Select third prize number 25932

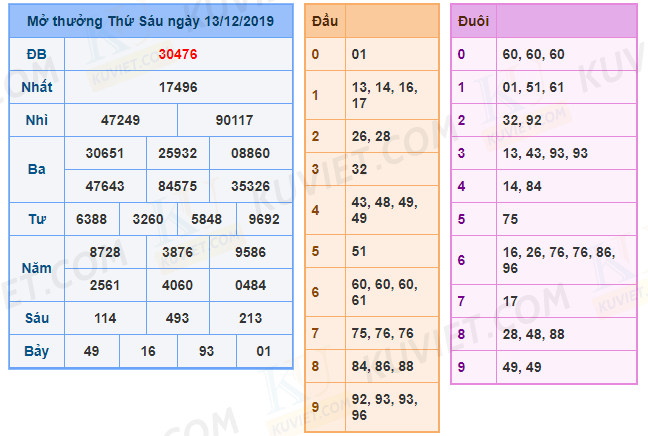[x=178, y=153]
